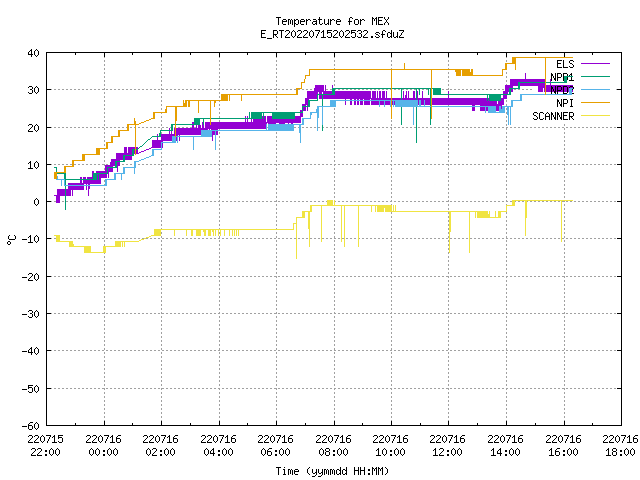Click the x-axis label '220716 02:00'
The width and height of the screenshot is (640, 480).
tap(161, 446)
